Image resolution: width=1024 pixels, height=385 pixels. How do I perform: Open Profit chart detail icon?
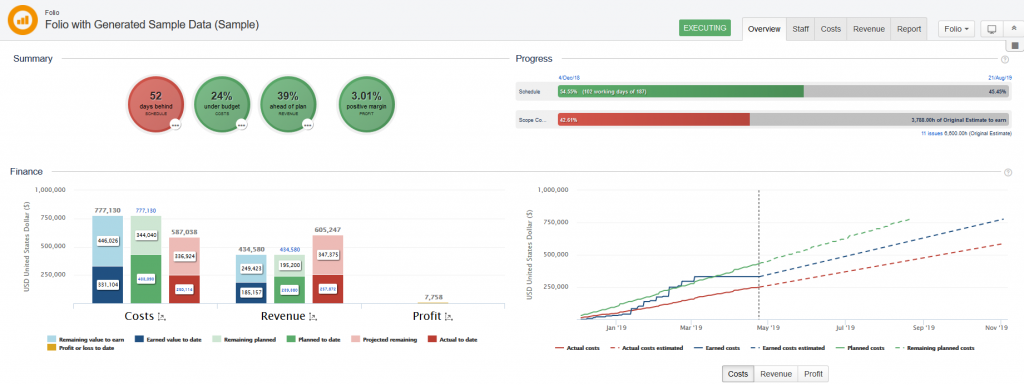pyautogui.click(x=449, y=317)
